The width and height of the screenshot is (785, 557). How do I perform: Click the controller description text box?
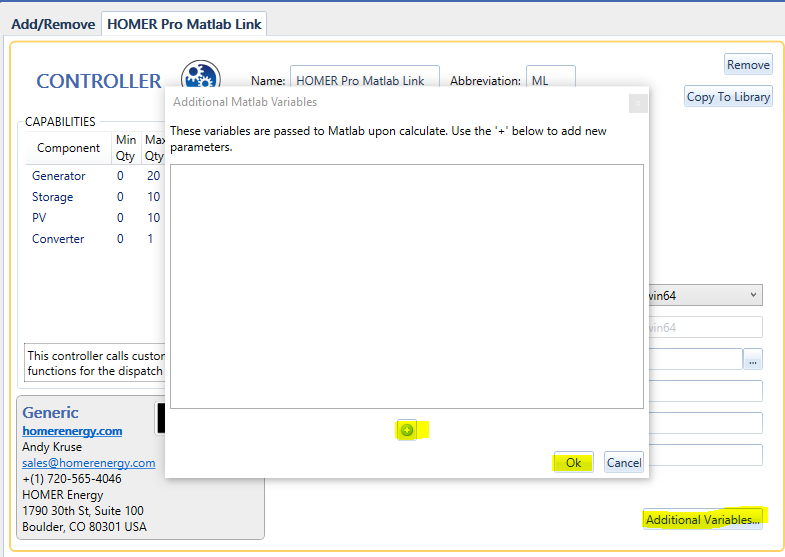pyautogui.click(x=95, y=363)
